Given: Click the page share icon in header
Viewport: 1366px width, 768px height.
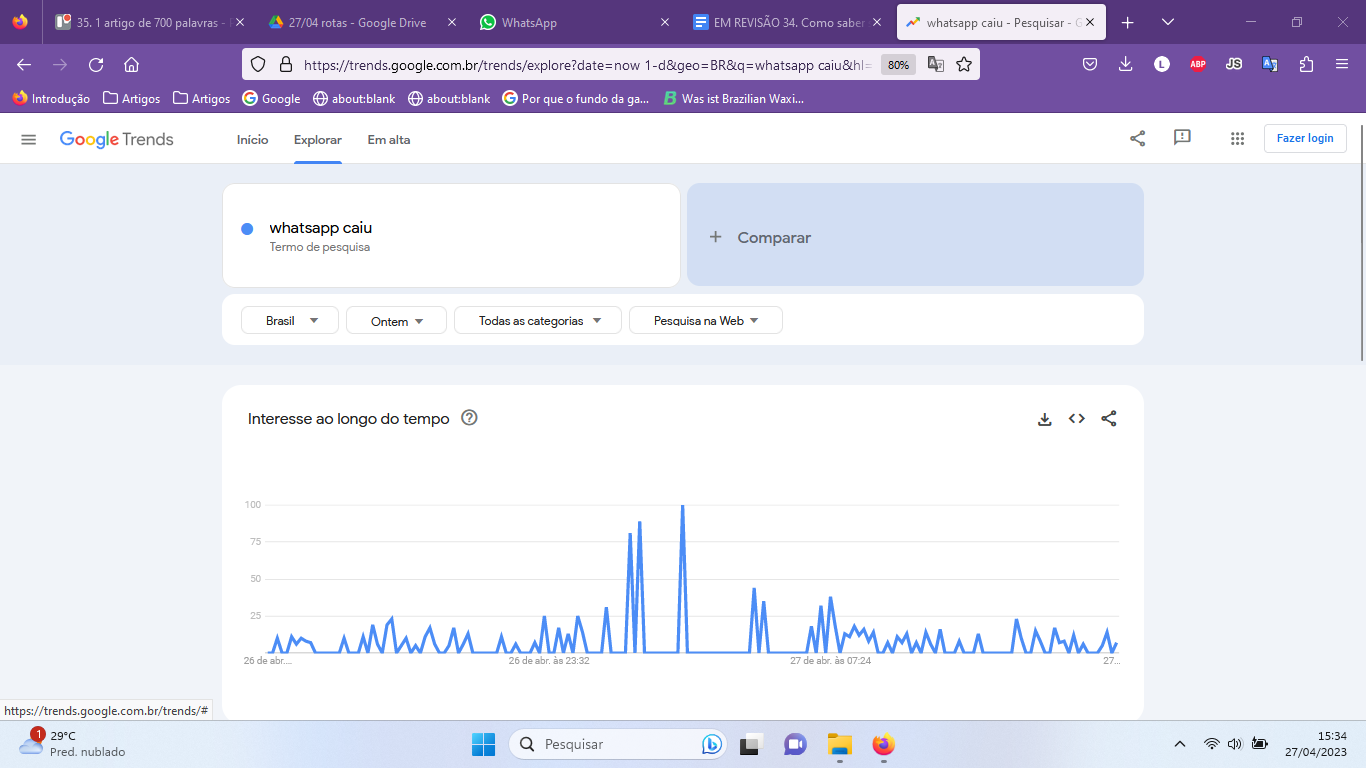Looking at the screenshot, I should coord(1137,139).
